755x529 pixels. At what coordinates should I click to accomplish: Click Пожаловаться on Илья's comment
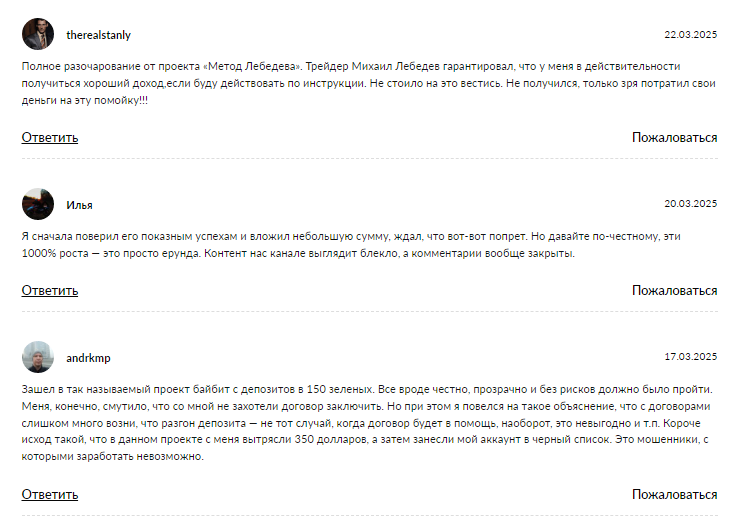pyautogui.click(x=674, y=291)
